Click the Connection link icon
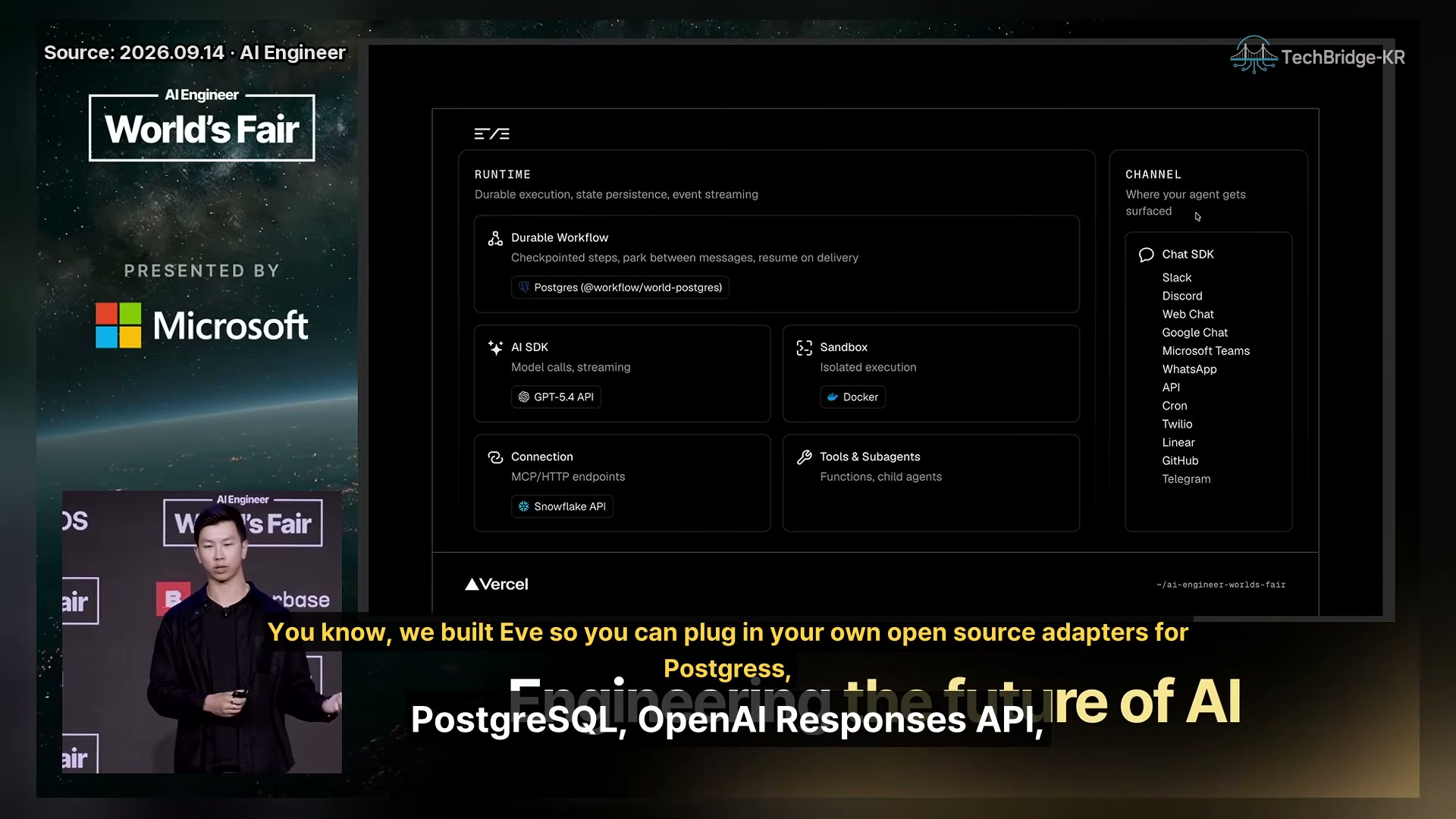This screenshot has height=819, width=1456. pyautogui.click(x=495, y=457)
